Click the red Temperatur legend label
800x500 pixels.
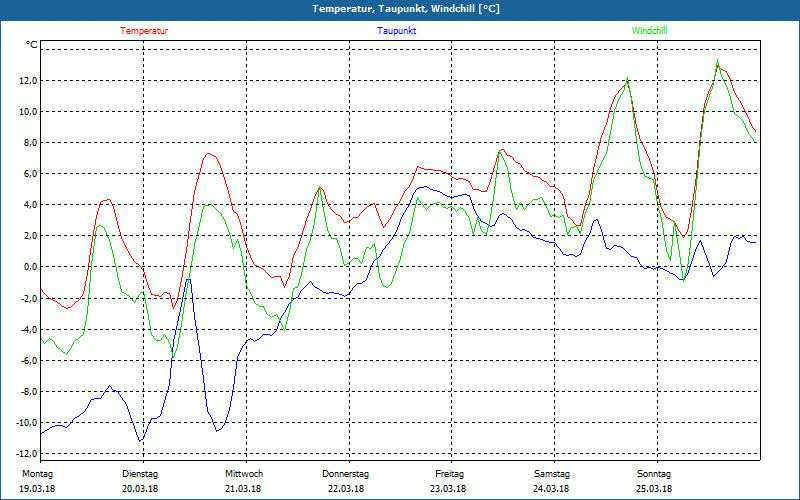click(x=144, y=31)
